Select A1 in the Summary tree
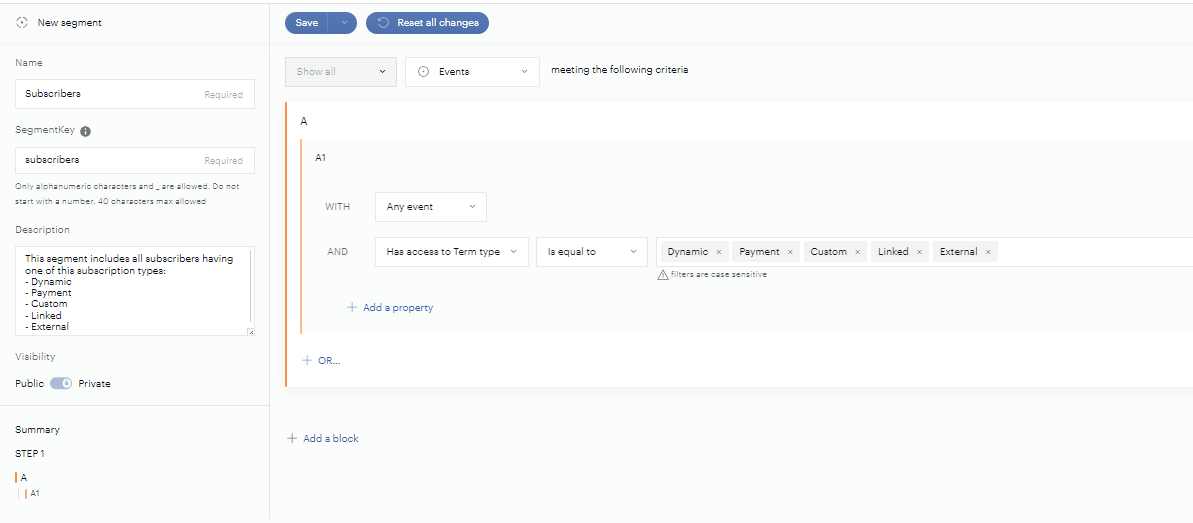This screenshot has height=523, width=1193. click(x=35, y=493)
